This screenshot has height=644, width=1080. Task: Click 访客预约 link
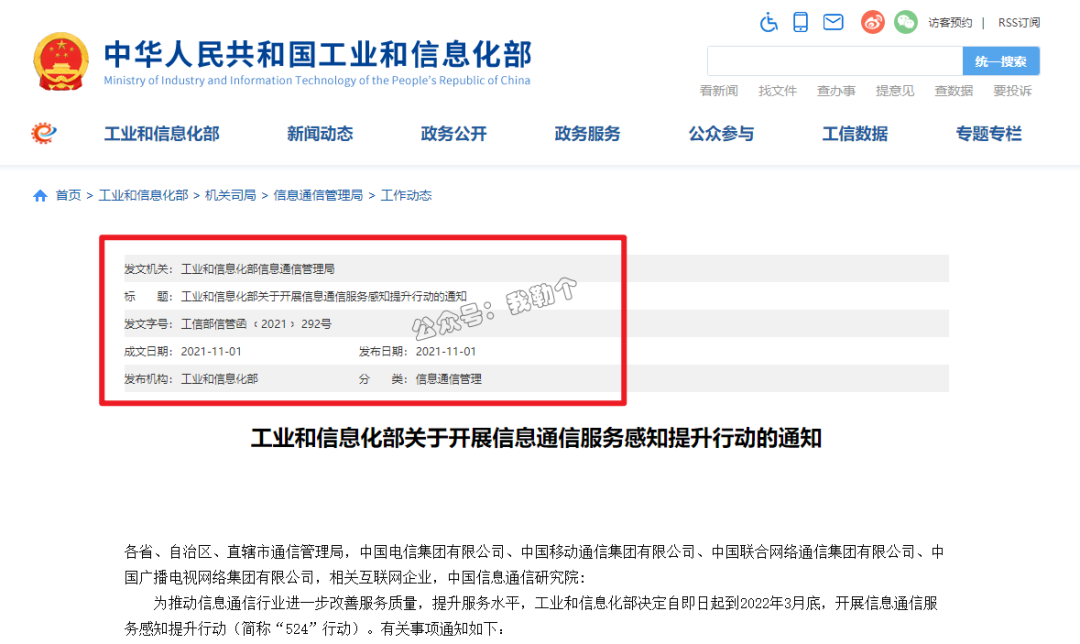[x=950, y=23]
